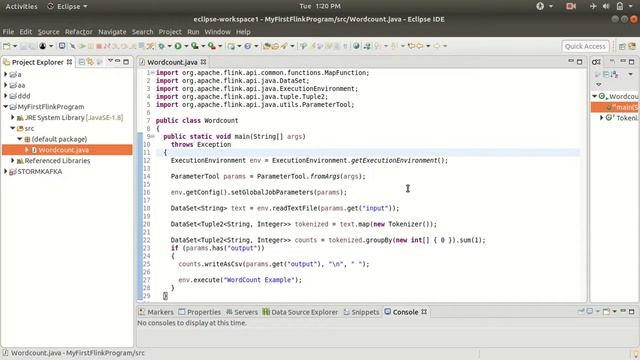Open the Navigate menu
Image resolution: width=640 pixels, height=360 pixels.
(112, 32)
